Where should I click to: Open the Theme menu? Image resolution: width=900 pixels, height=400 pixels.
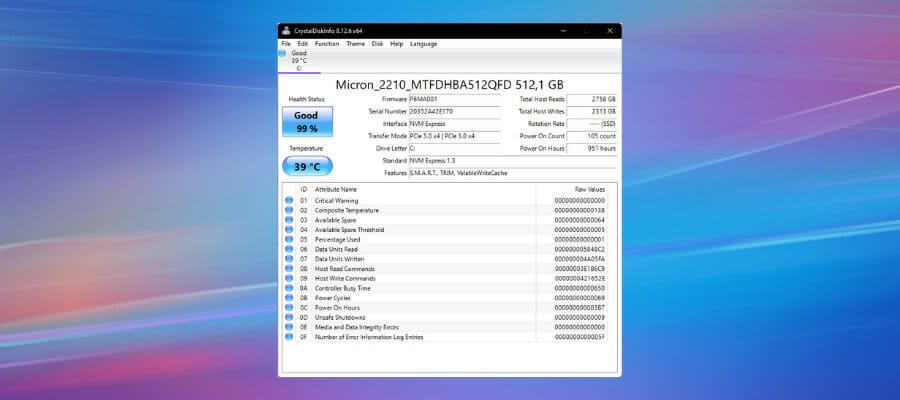tap(355, 44)
